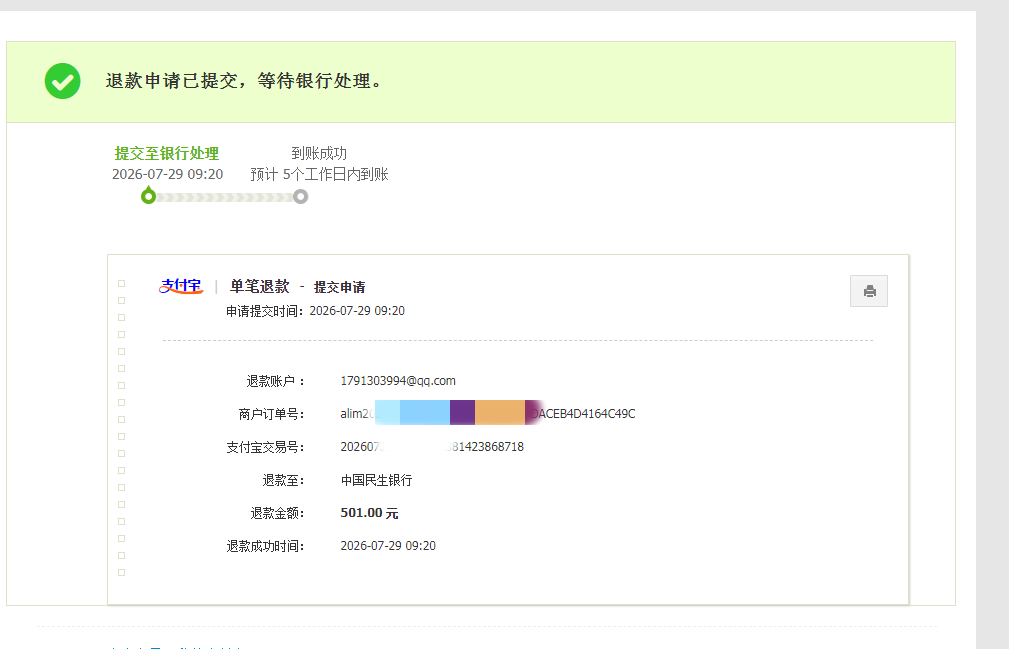Click the 单笔退款 heading

click(x=260, y=287)
